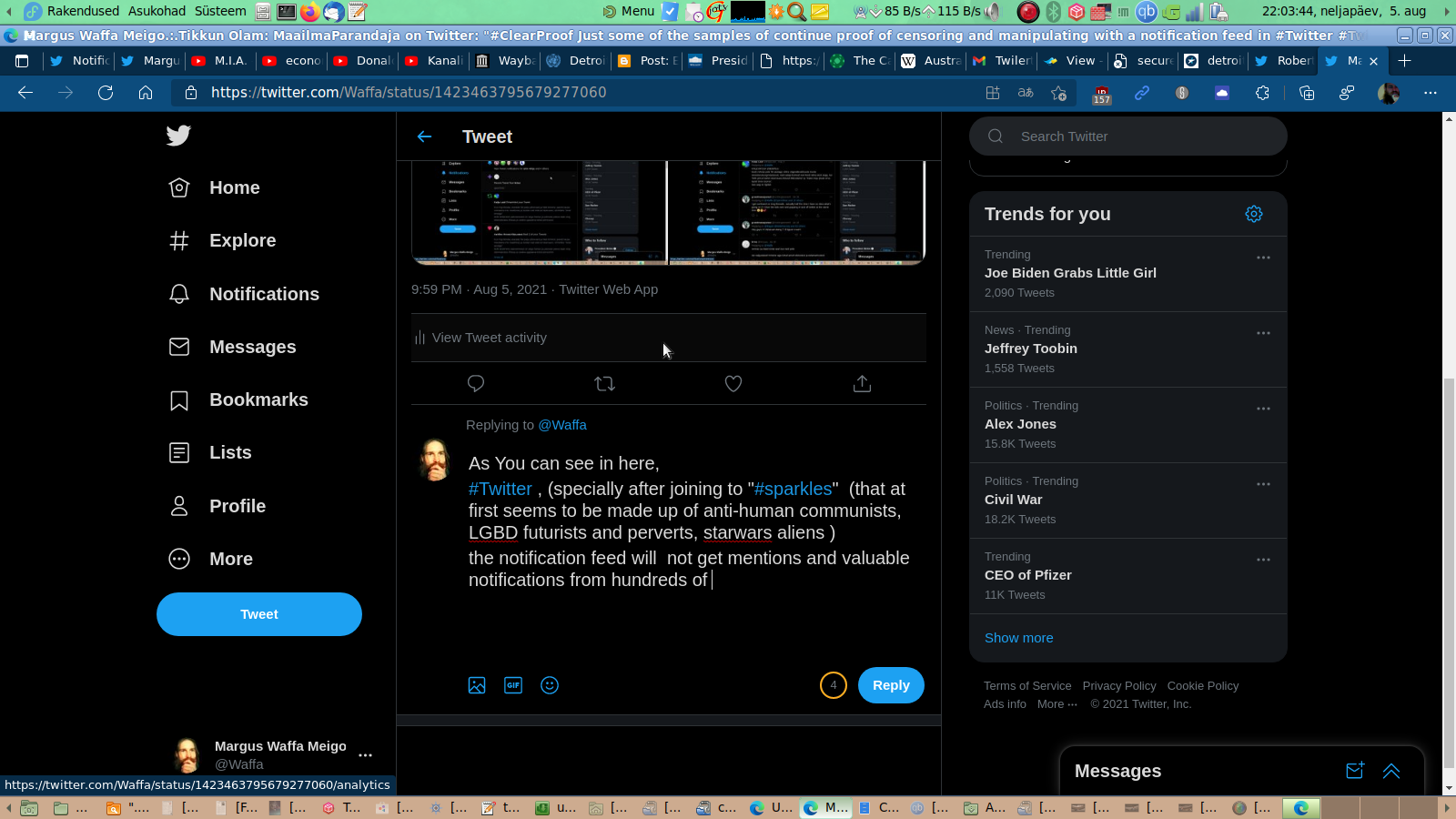Screen dimensions: 1456x819
Task: Open the emoji picker icon
Action: pos(550,685)
